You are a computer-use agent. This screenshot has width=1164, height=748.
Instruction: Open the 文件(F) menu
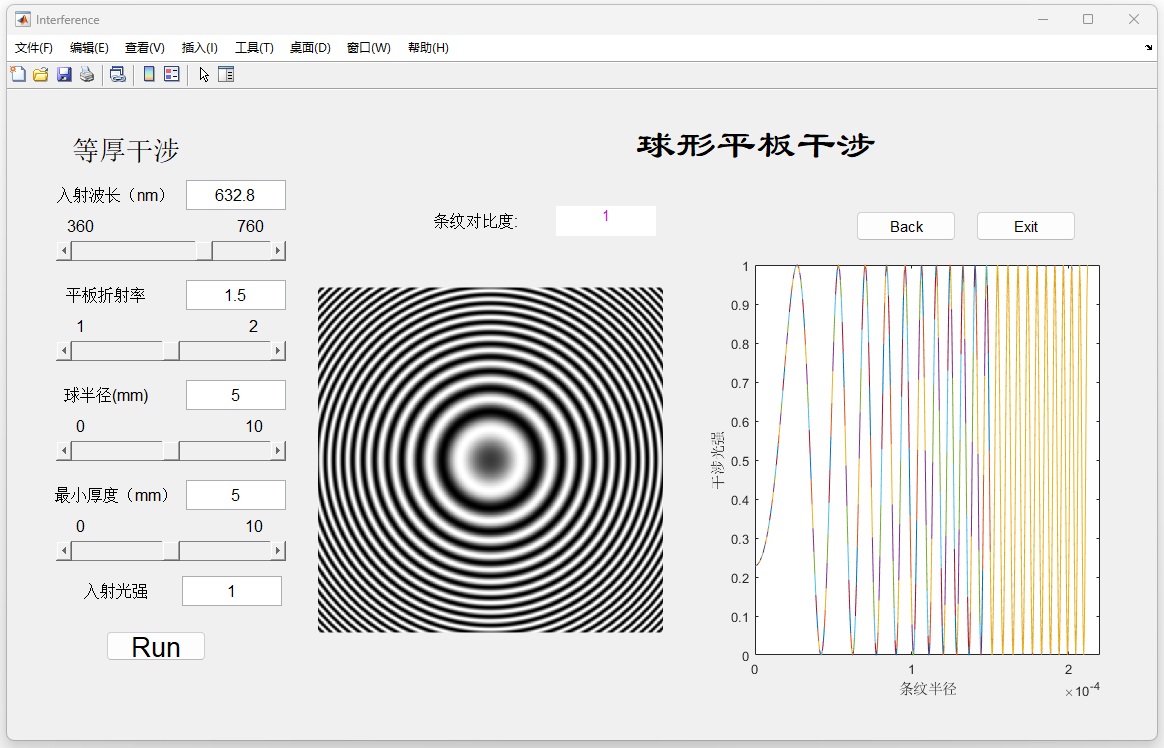coord(34,48)
